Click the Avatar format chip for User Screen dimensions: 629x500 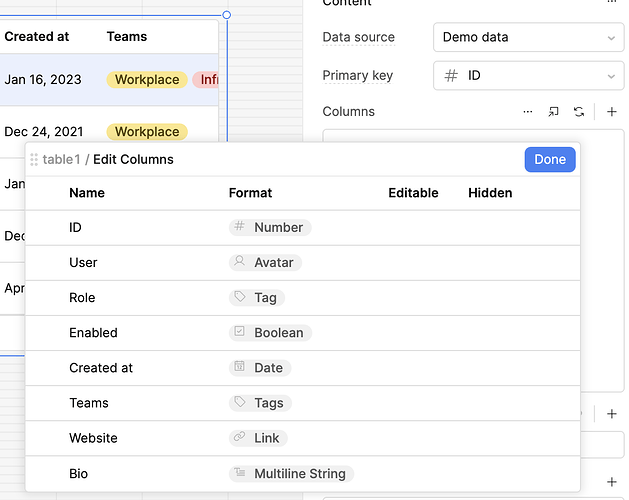[265, 262]
